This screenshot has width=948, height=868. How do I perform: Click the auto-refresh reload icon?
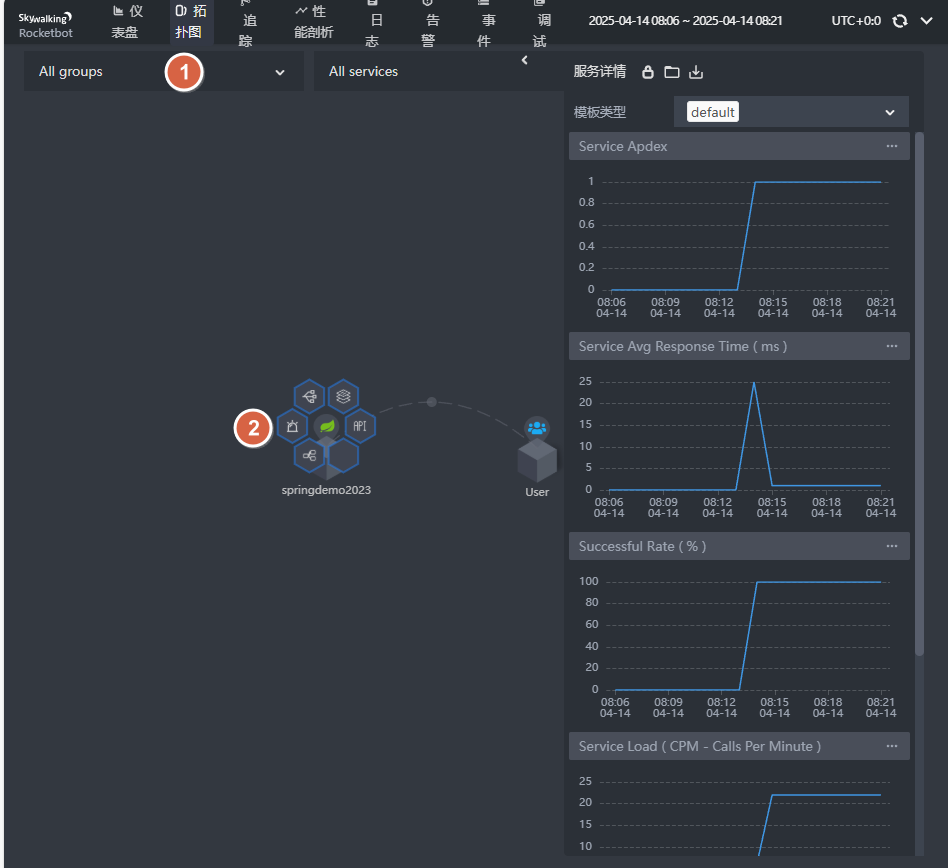[900, 21]
